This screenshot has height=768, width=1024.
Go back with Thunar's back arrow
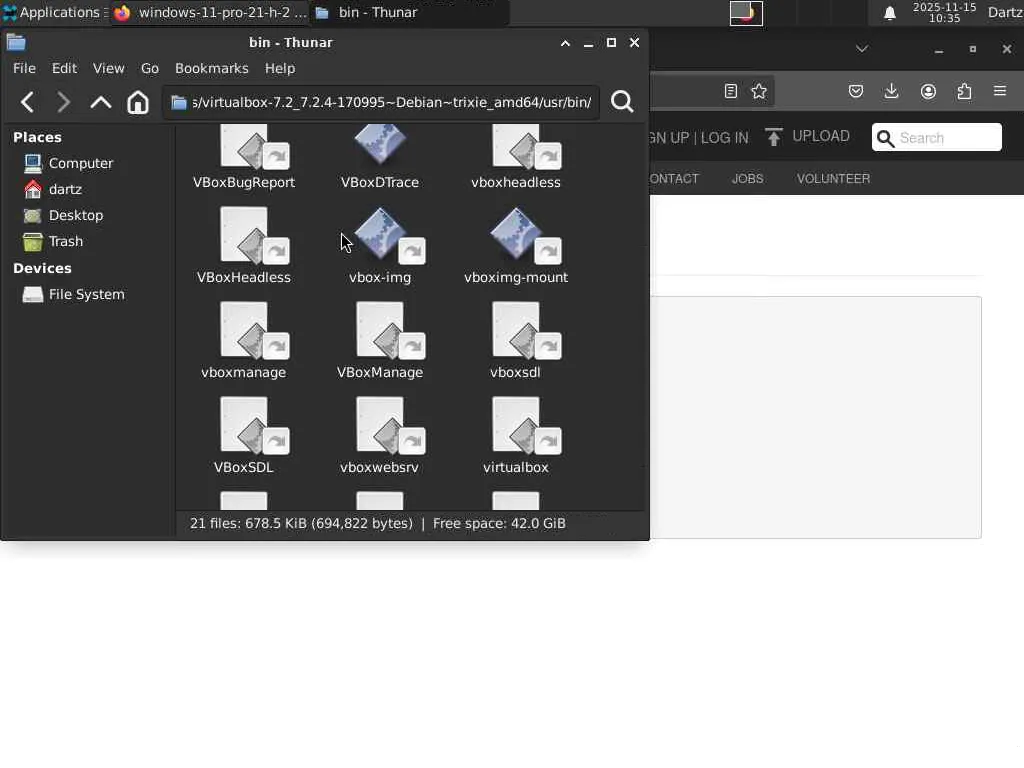point(27,102)
